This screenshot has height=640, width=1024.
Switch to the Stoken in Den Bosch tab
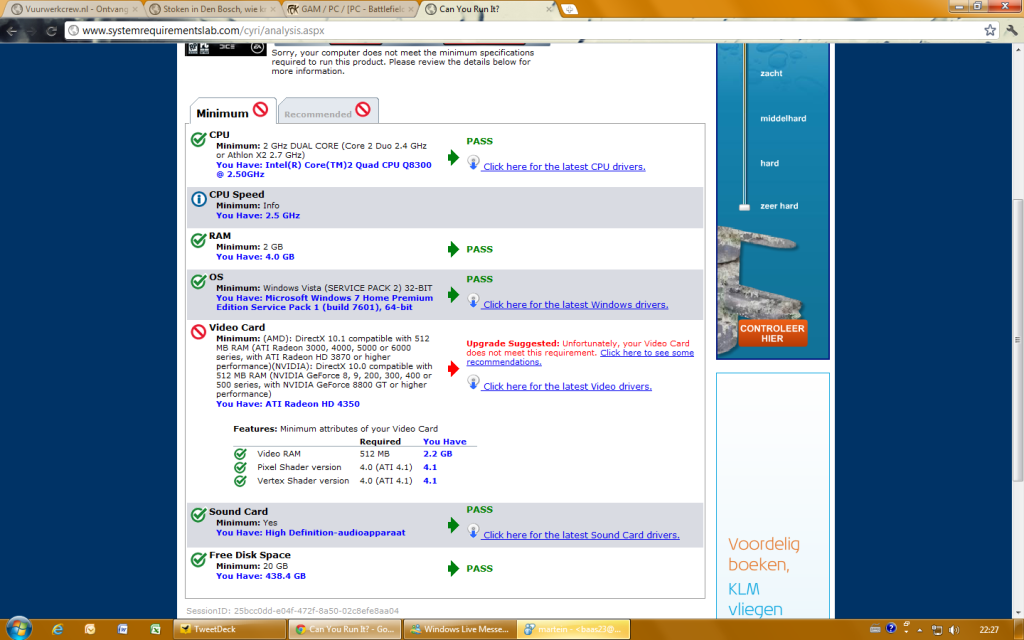(x=213, y=9)
